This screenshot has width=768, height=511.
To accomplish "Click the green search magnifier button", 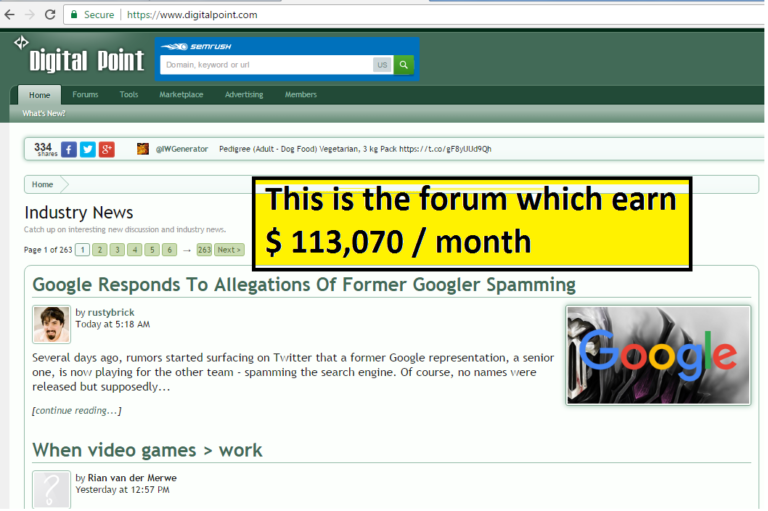I will point(404,65).
